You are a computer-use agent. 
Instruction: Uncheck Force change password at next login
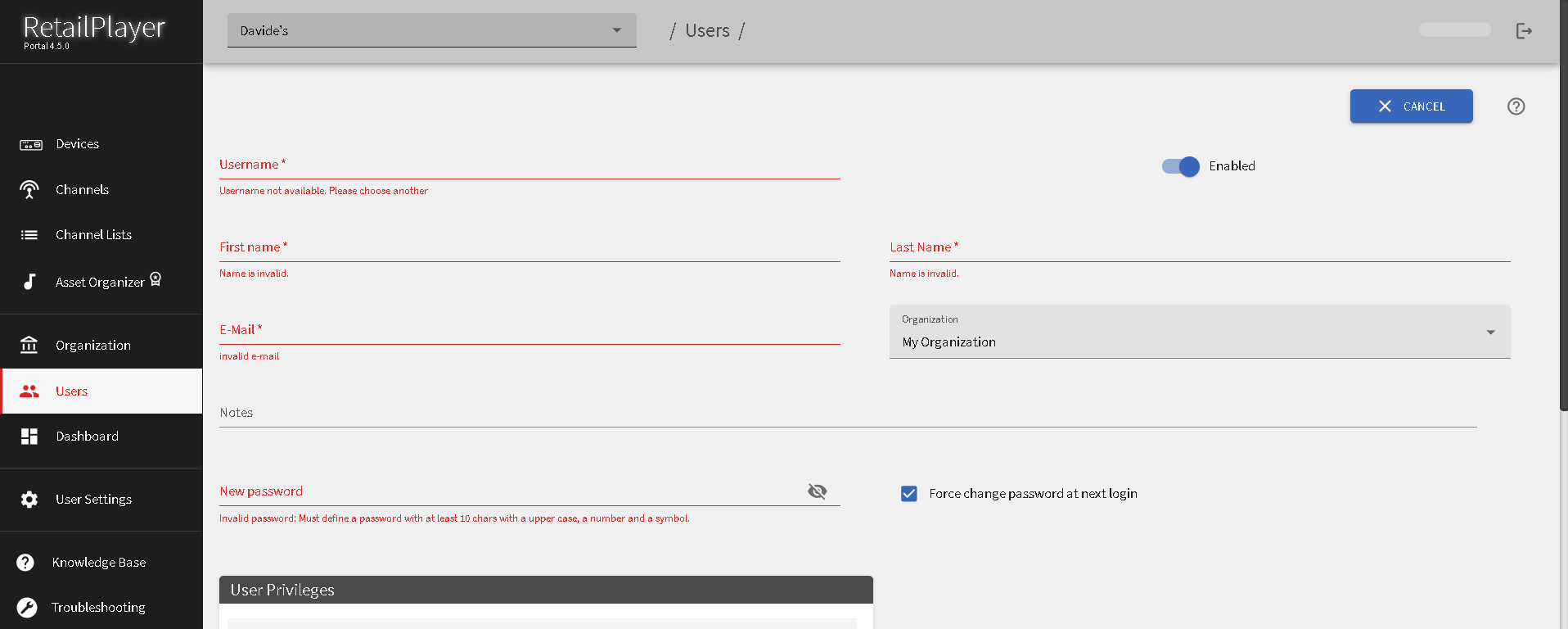[x=908, y=494]
